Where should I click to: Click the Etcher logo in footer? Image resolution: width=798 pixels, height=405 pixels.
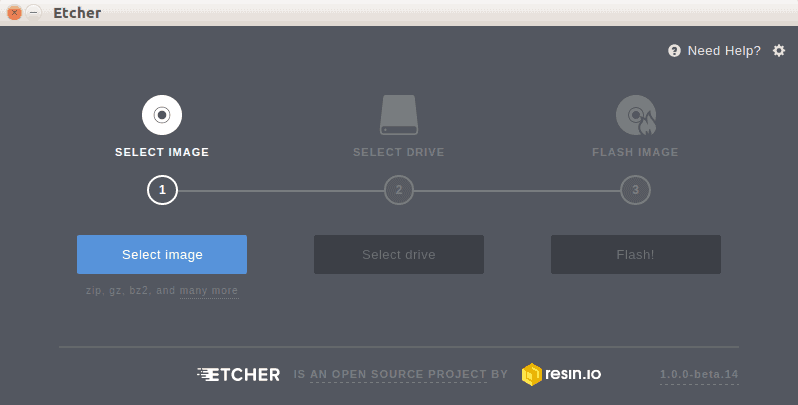coord(238,374)
